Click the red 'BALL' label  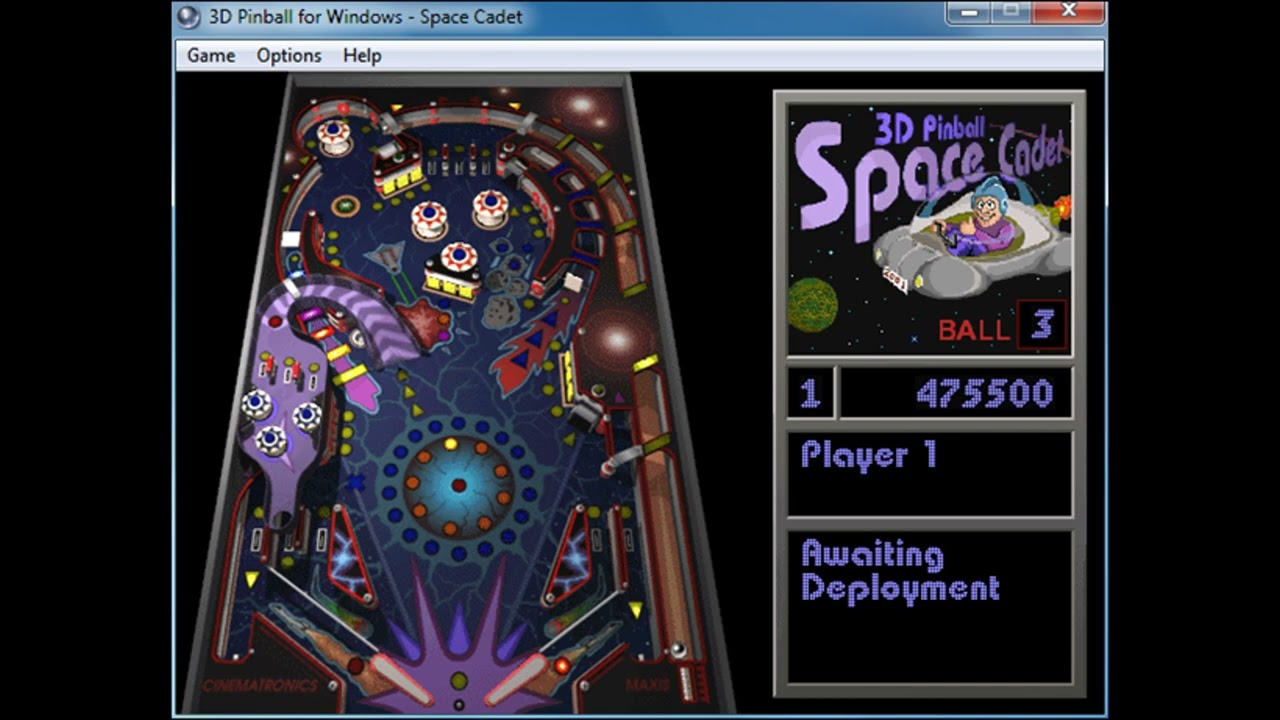tap(973, 331)
